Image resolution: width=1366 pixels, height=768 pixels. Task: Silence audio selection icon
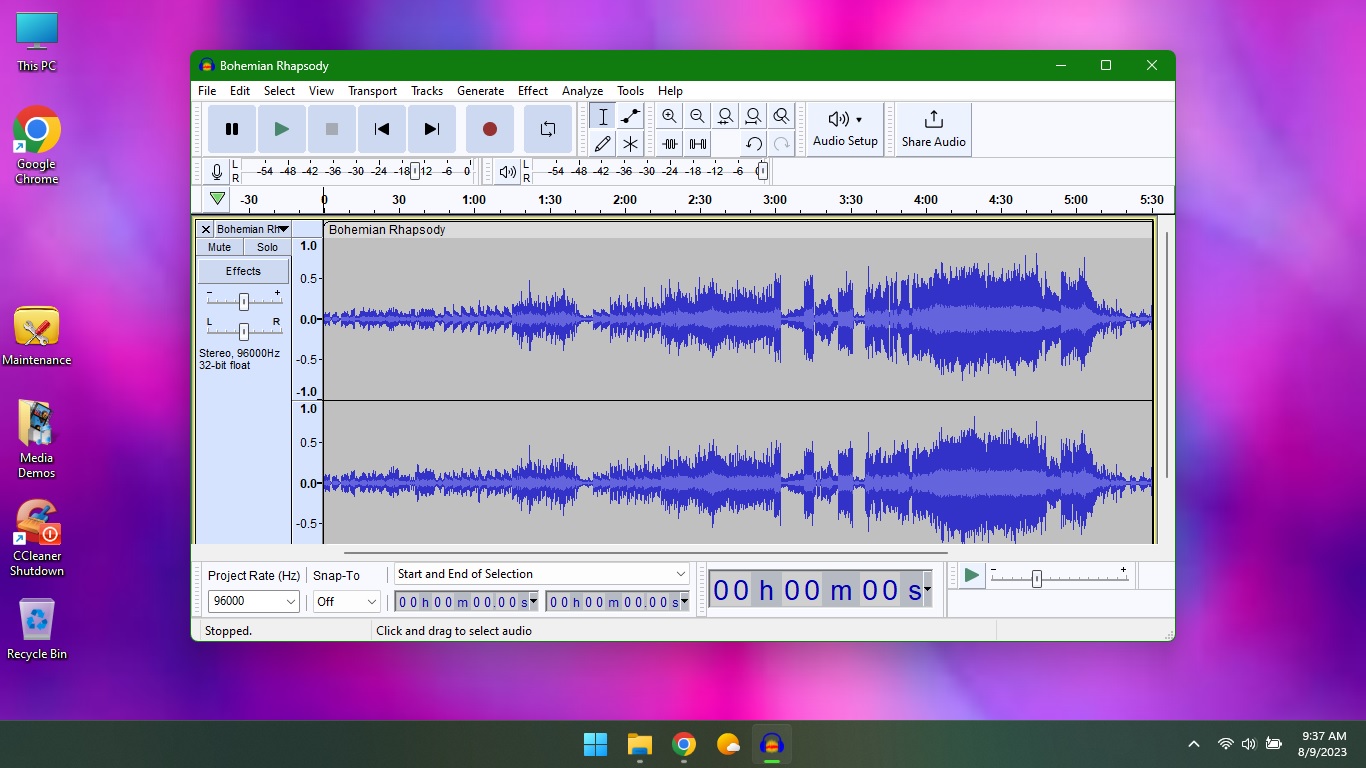point(698,144)
